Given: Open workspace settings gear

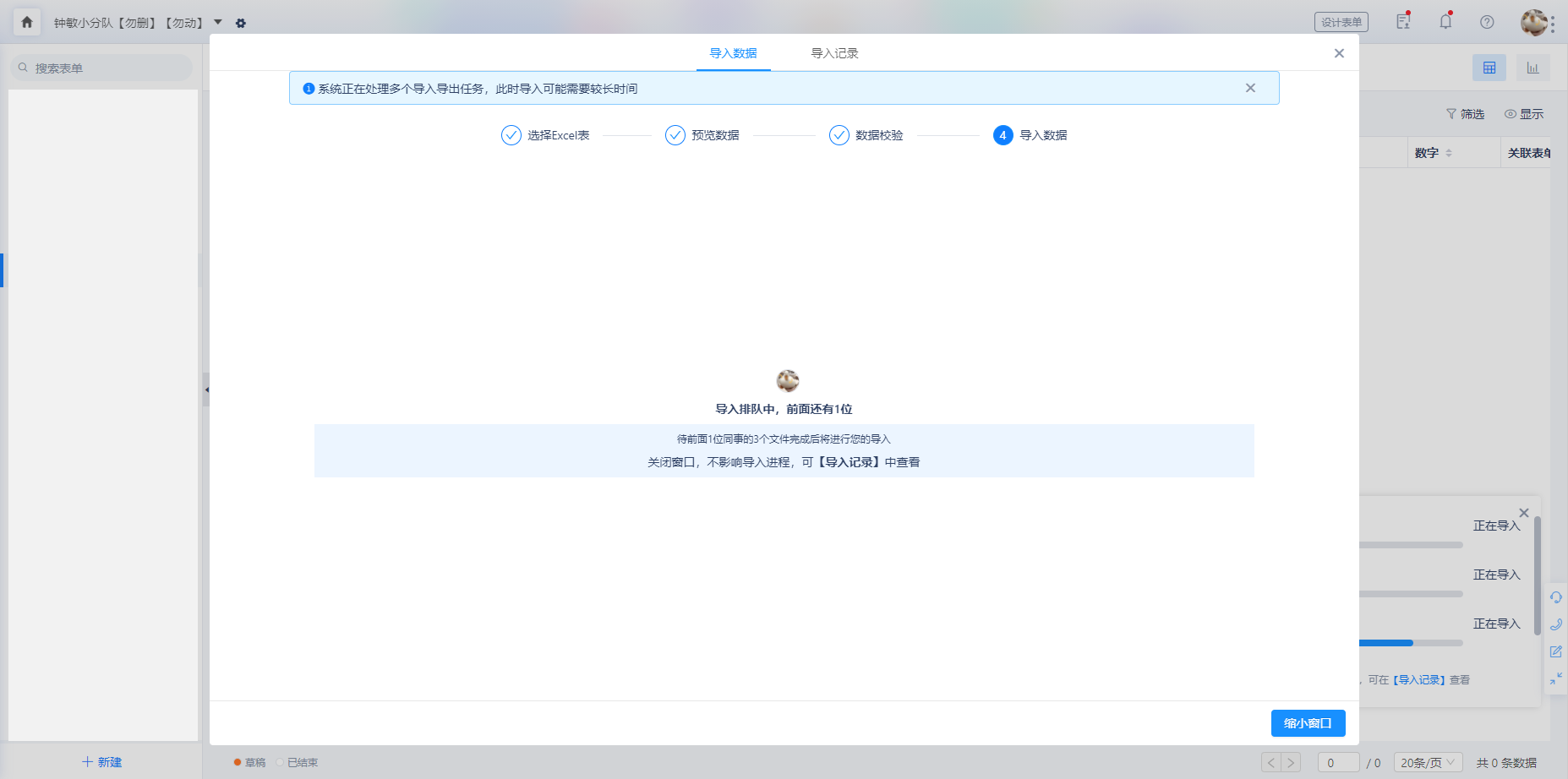Looking at the screenshot, I should pyautogui.click(x=241, y=23).
